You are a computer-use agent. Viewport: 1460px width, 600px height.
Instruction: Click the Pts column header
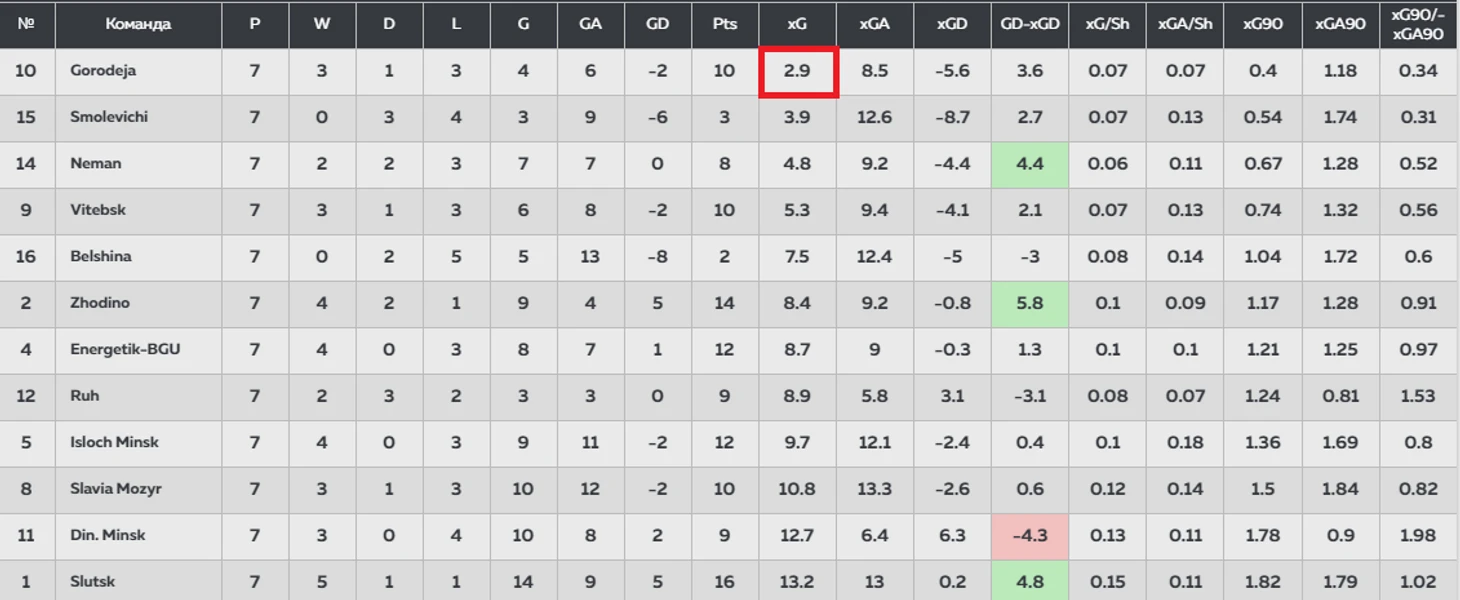click(x=725, y=24)
